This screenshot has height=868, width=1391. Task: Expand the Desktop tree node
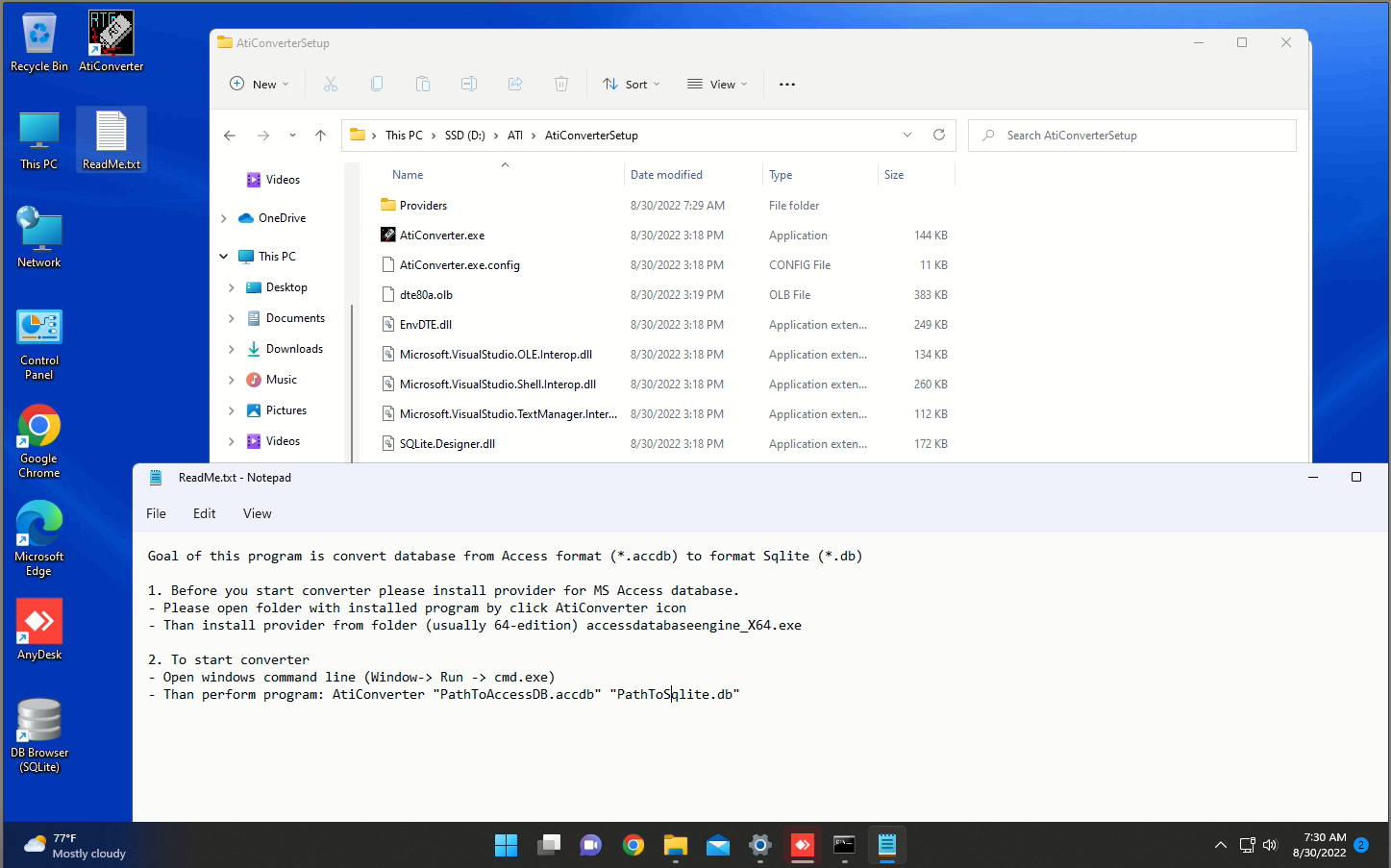point(232,287)
